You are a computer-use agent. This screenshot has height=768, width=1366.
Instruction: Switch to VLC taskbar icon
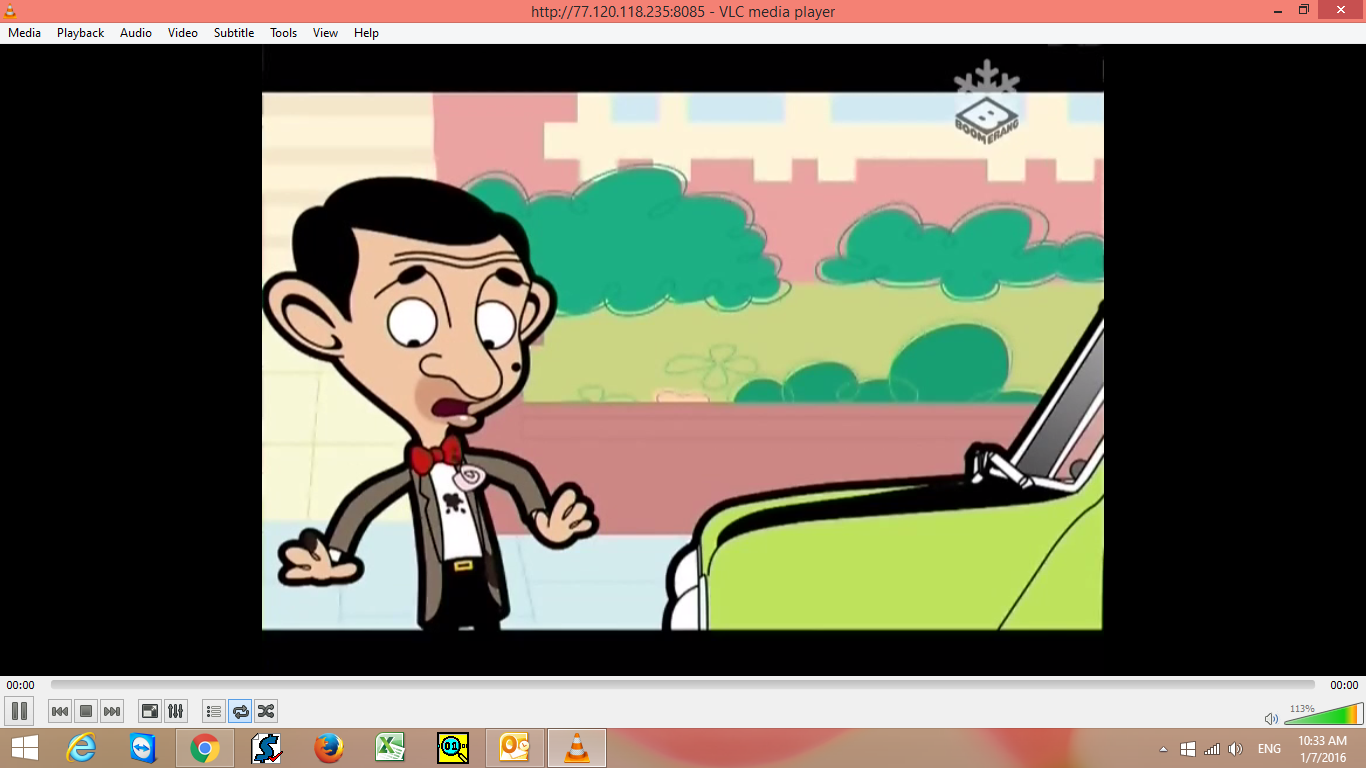click(577, 748)
